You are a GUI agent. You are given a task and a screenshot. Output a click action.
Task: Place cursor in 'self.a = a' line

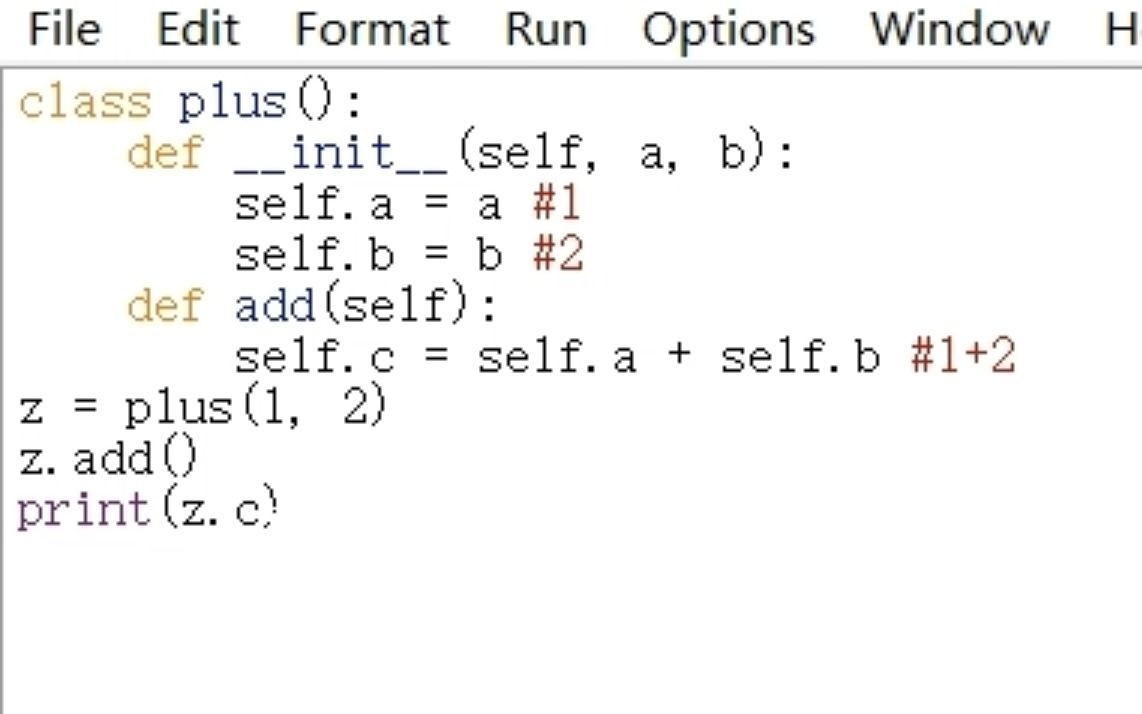tap(368, 205)
